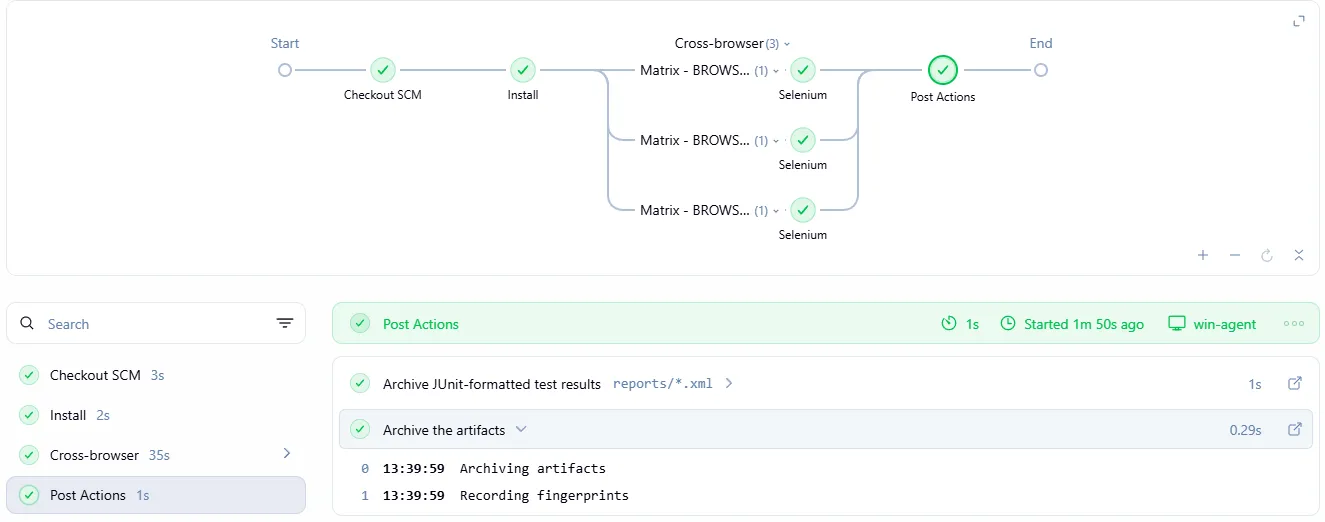Image resolution: width=1325 pixels, height=522 pixels.
Task: Expand the bottom Matrix branch chevron
Action: (776, 211)
